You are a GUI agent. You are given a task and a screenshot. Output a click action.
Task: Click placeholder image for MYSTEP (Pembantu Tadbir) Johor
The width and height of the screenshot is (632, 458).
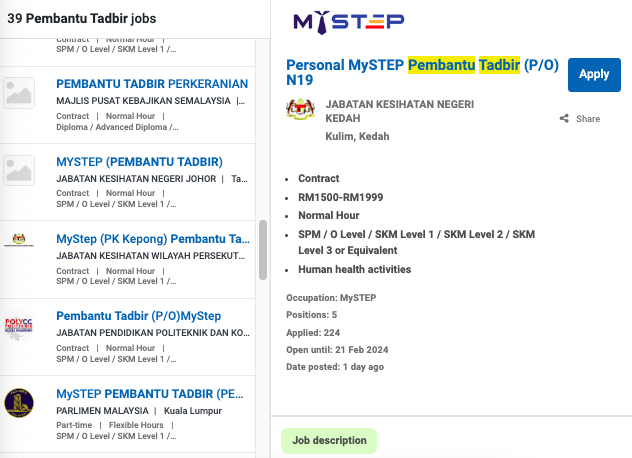pyautogui.click(x=19, y=170)
